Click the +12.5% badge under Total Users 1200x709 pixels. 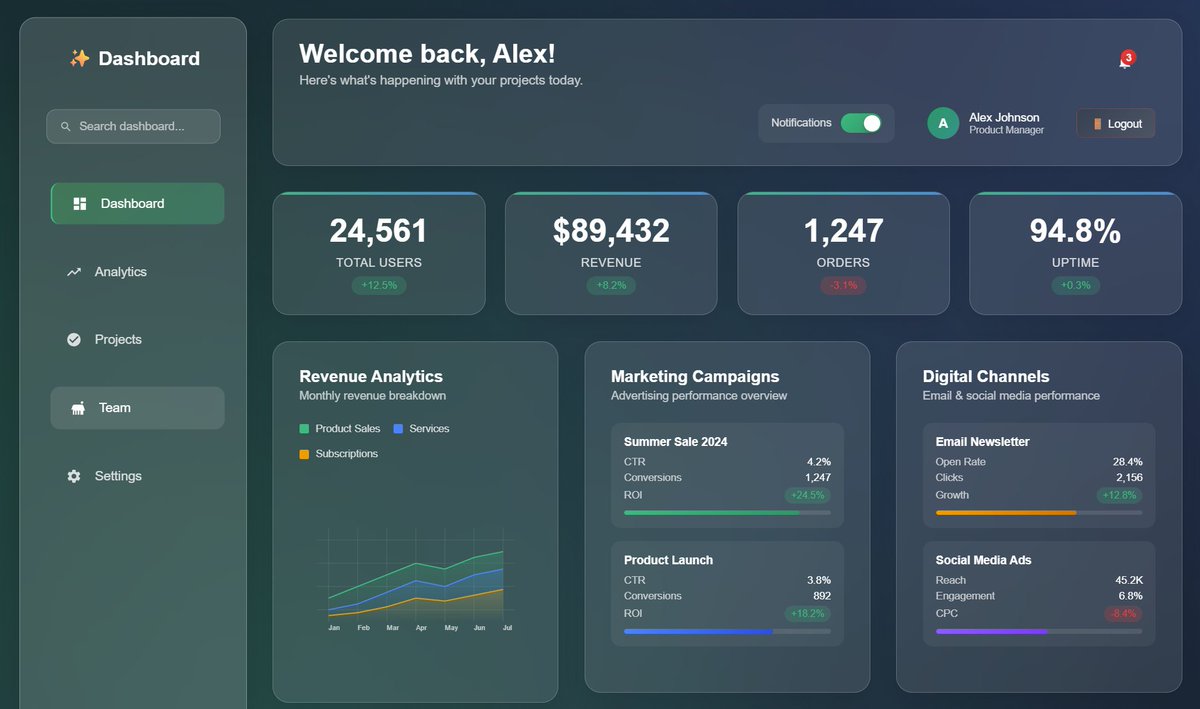pos(378,285)
